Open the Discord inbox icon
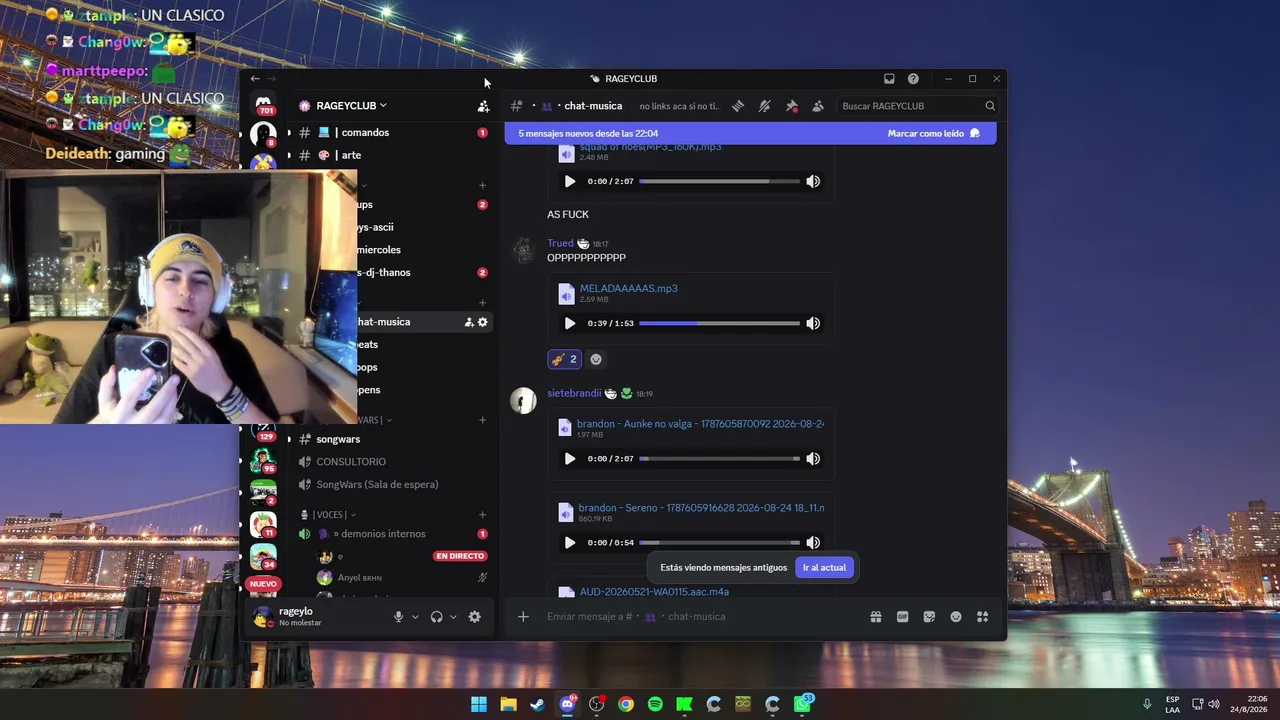This screenshot has height=720, width=1280. click(889, 79)
